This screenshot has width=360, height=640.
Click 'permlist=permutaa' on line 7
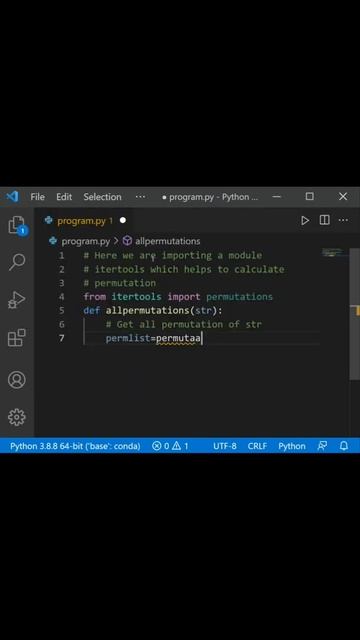click(153, 338)
